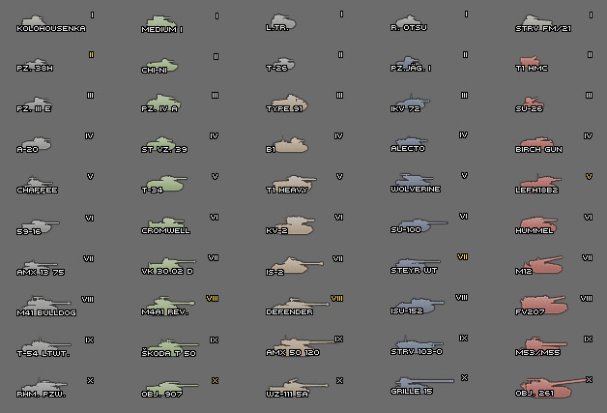Click the tier VI badge beside KV-2
Viewport: 607px width, 413px height.
[339, 217]
